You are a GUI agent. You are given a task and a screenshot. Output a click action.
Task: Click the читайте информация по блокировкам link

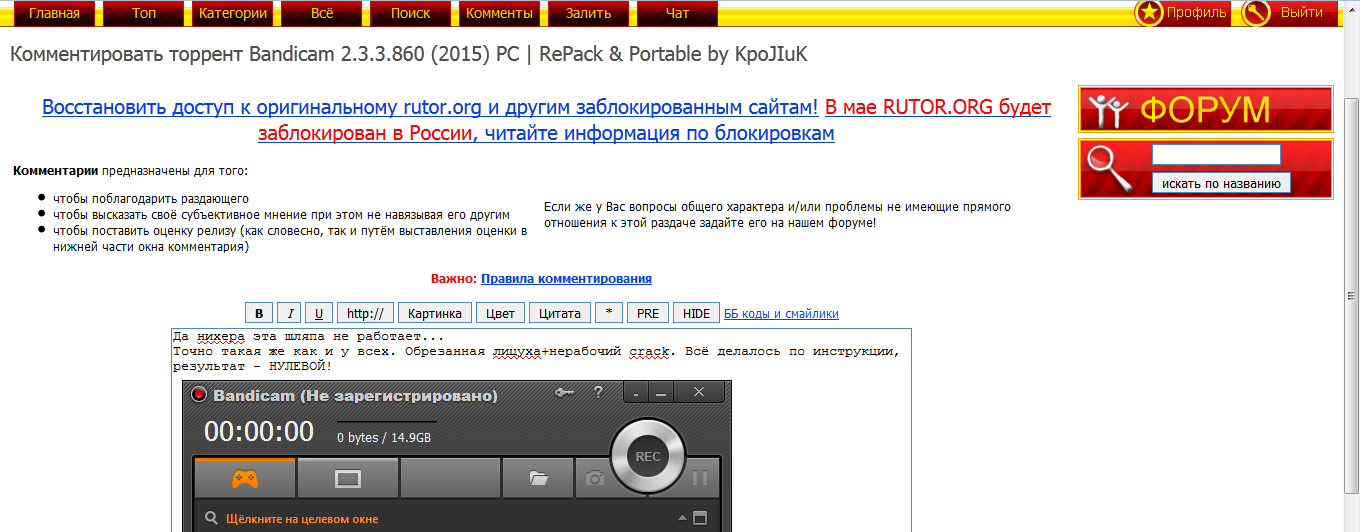click(x=660, y=133)
